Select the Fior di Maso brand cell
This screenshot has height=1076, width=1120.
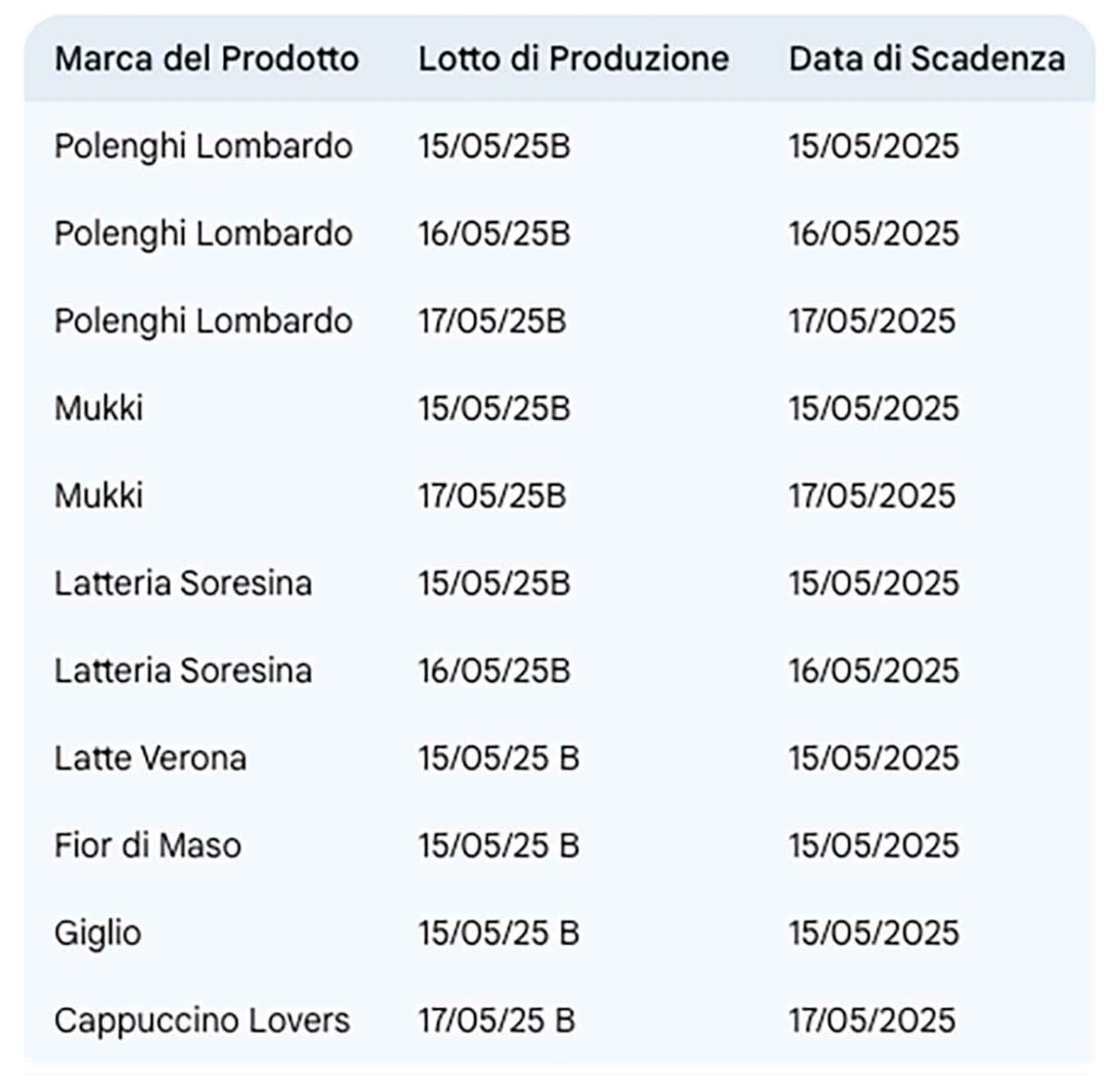148,845
